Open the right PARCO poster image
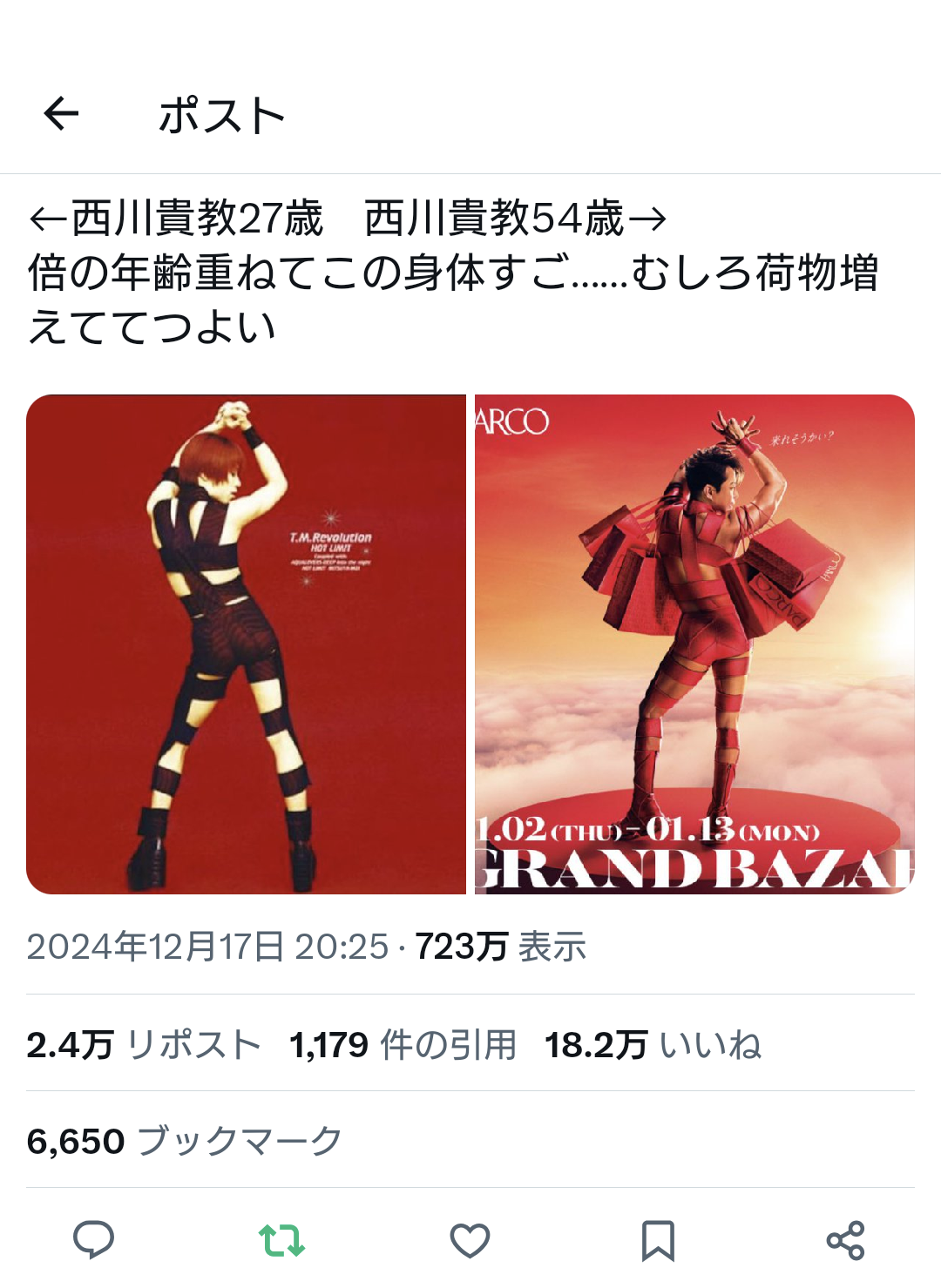 (x=694, y=644)
